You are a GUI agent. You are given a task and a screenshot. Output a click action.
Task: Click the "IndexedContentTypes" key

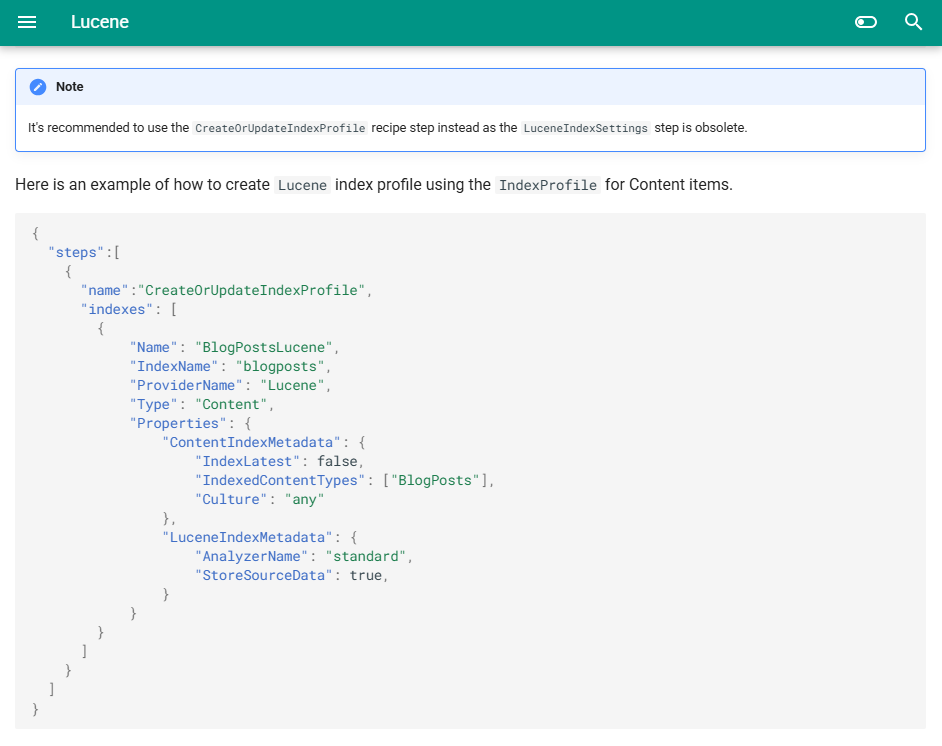279,481
